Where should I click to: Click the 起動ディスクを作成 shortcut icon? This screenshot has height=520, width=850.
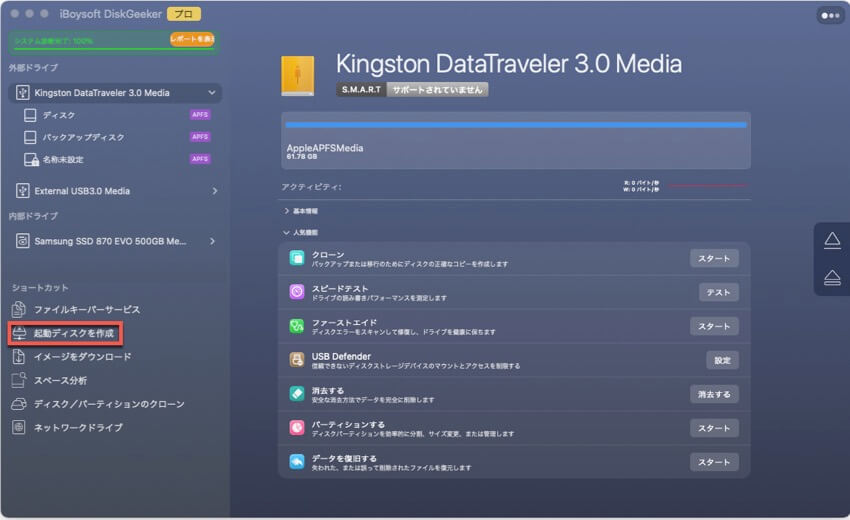pyautogui.click(x=19, y=333)
